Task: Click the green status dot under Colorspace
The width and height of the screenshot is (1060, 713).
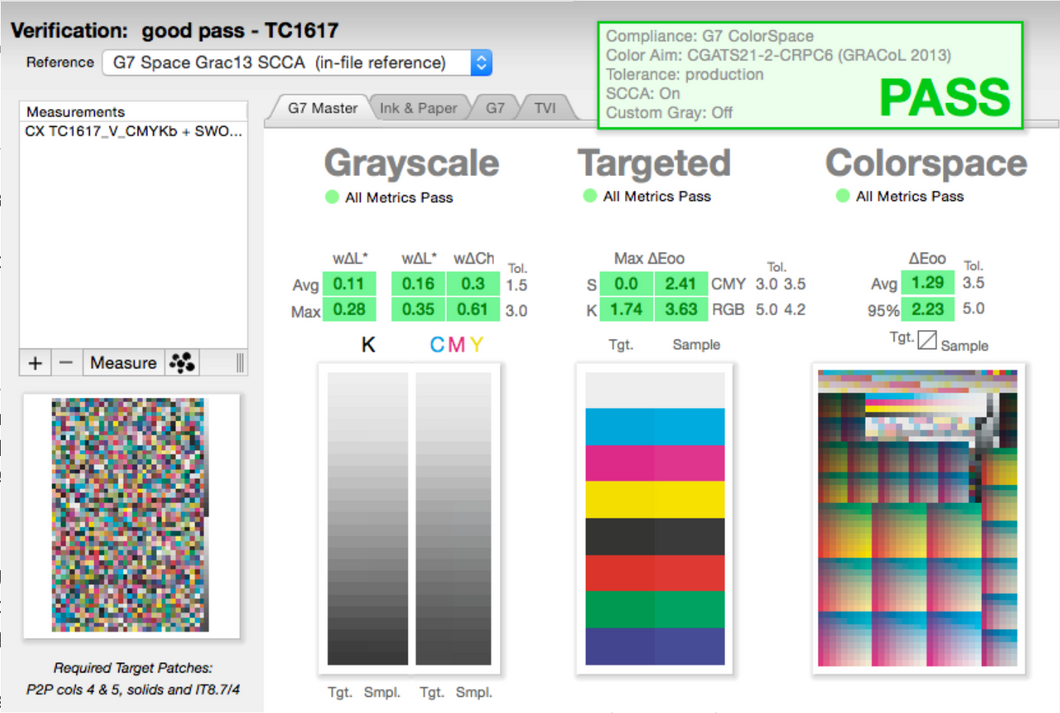Action: point(843,196)
